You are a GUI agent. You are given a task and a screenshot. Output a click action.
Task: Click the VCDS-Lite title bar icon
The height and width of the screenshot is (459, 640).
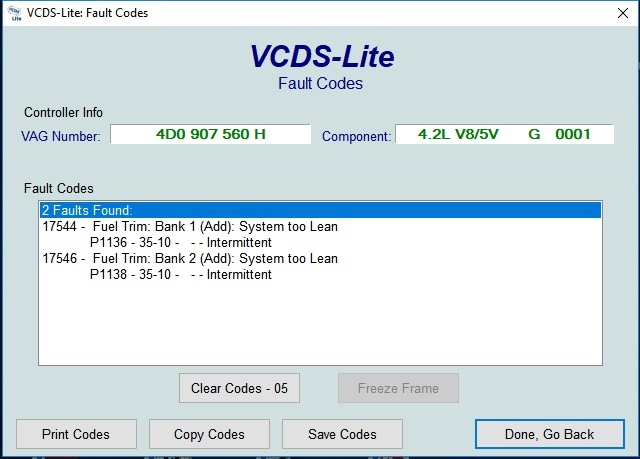15,13
